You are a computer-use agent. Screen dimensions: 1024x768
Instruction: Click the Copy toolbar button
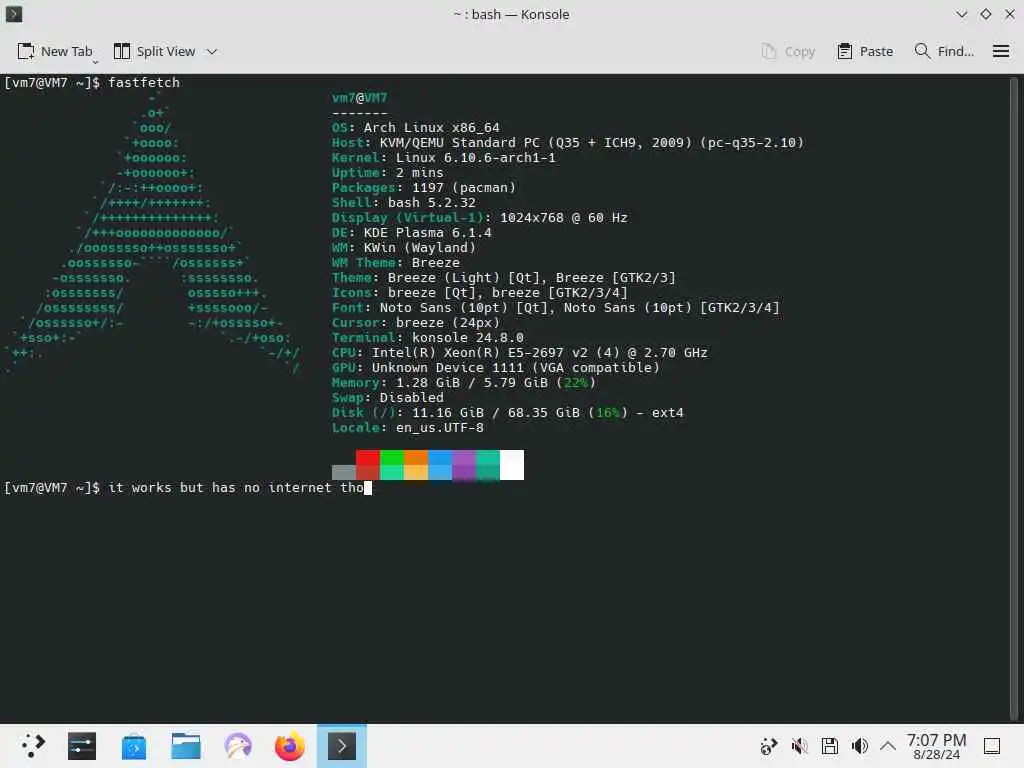pos(788,52)
